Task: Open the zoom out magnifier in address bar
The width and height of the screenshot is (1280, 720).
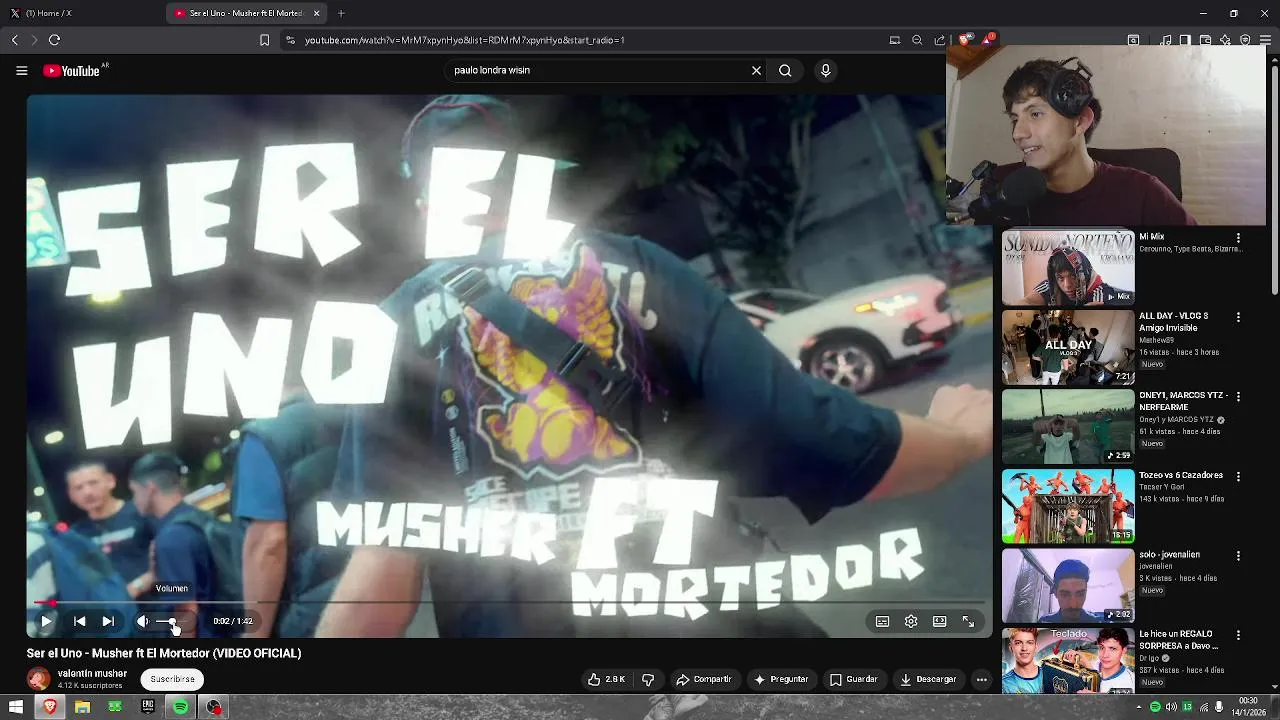Action: [917, 40]
